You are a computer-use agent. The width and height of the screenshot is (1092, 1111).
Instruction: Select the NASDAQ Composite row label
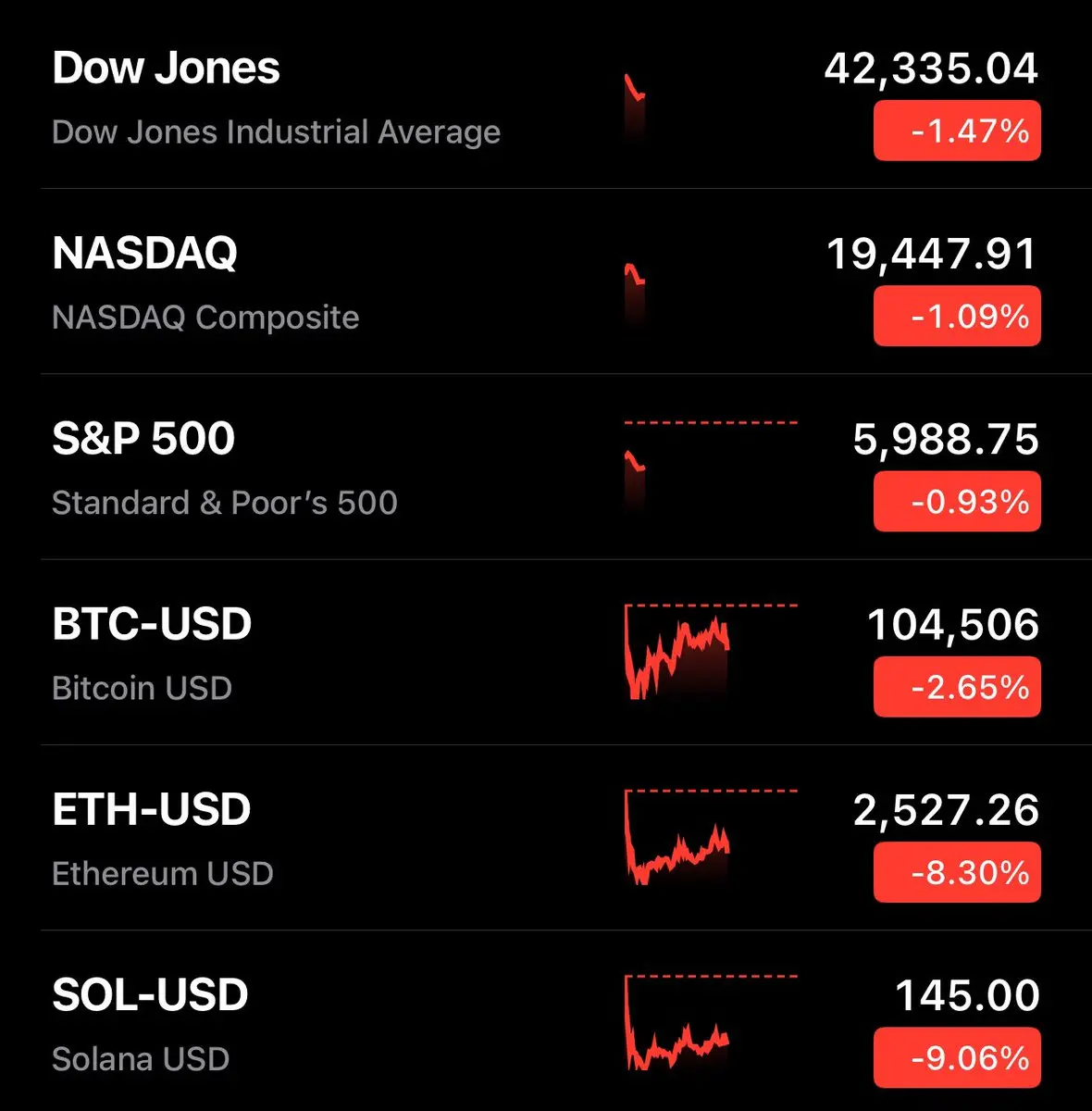(205, 318)
